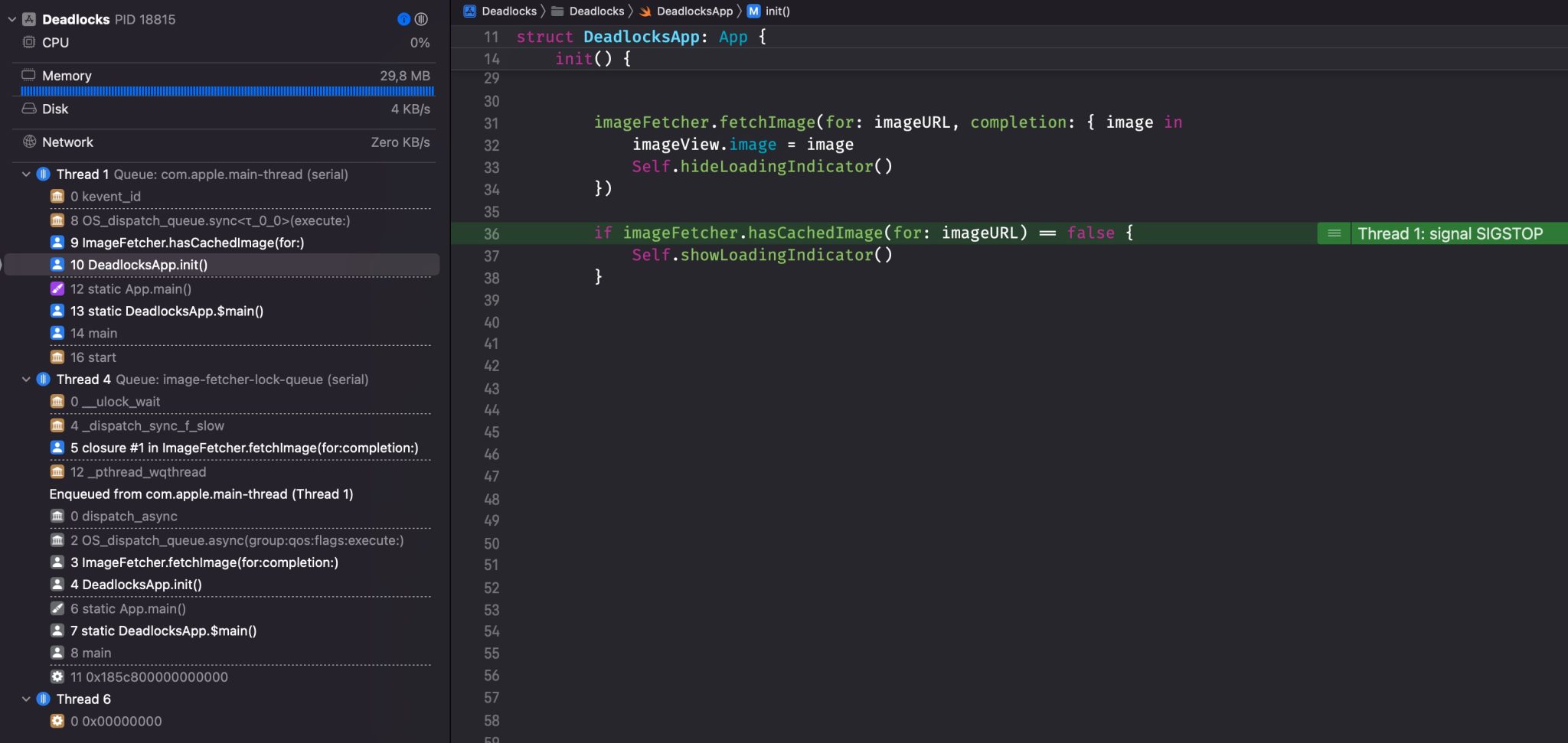Select the DeadlocksApp.init() stack frame

point(139,264)
